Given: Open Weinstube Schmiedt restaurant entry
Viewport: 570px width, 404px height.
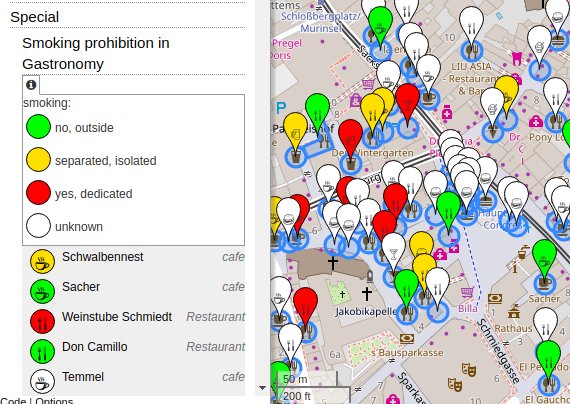Looking at the screenshot, I should click(x=133, y=321).
